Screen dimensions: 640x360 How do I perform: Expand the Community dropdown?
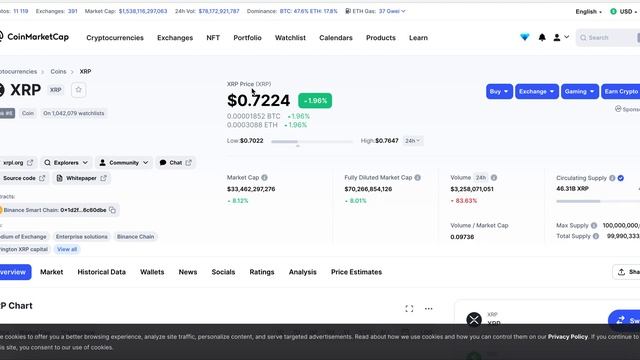point(124,162)
